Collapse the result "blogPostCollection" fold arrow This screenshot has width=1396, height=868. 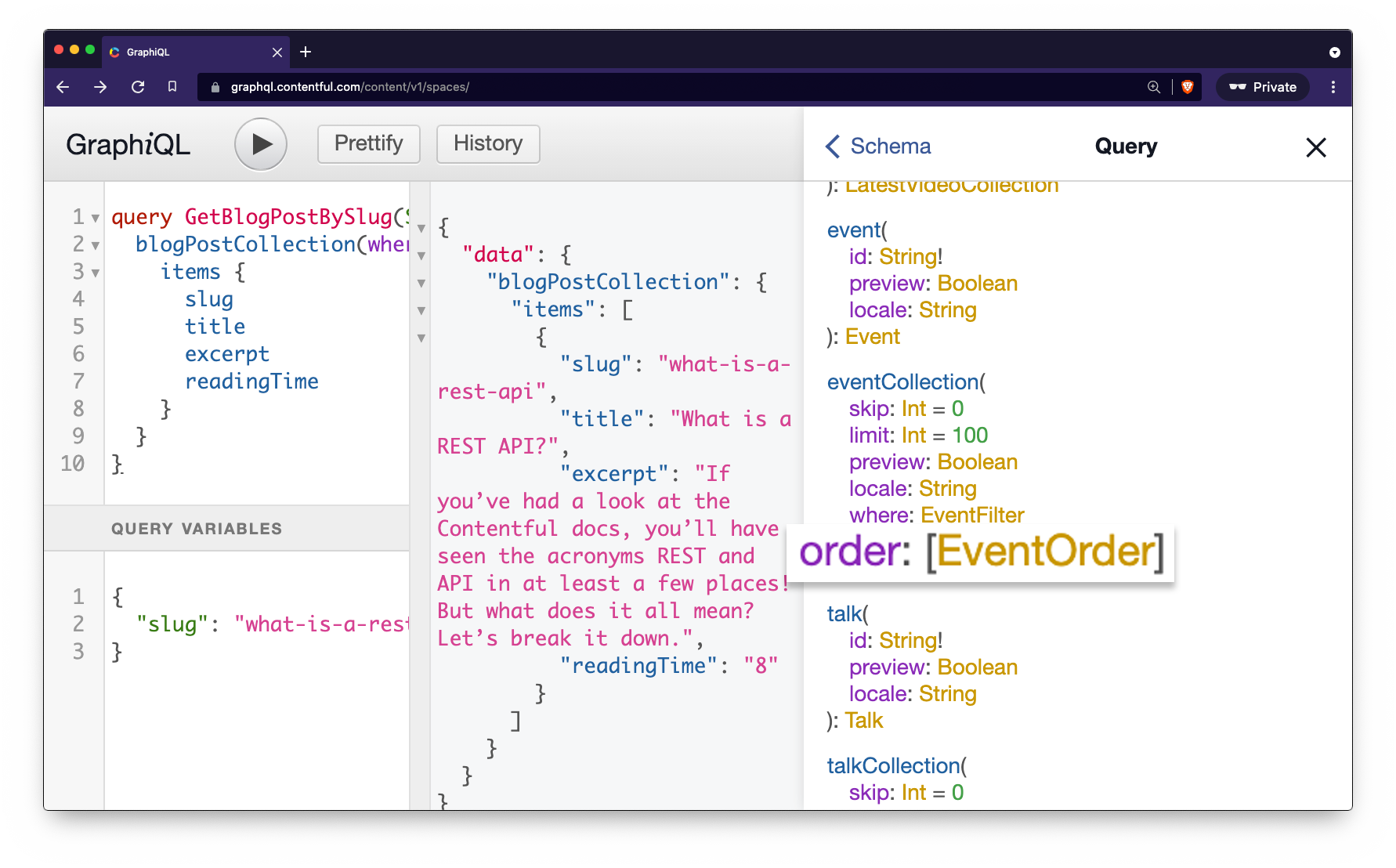coord(421,284)
